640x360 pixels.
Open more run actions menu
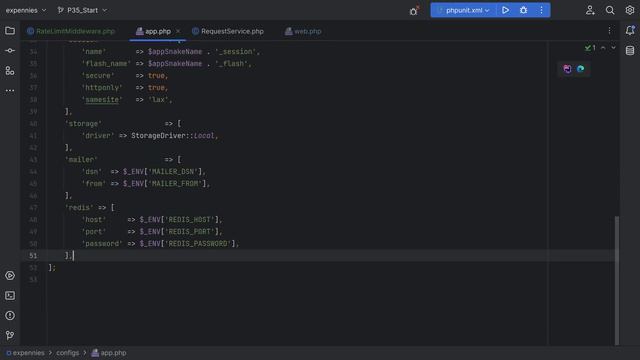coord(541,10)
